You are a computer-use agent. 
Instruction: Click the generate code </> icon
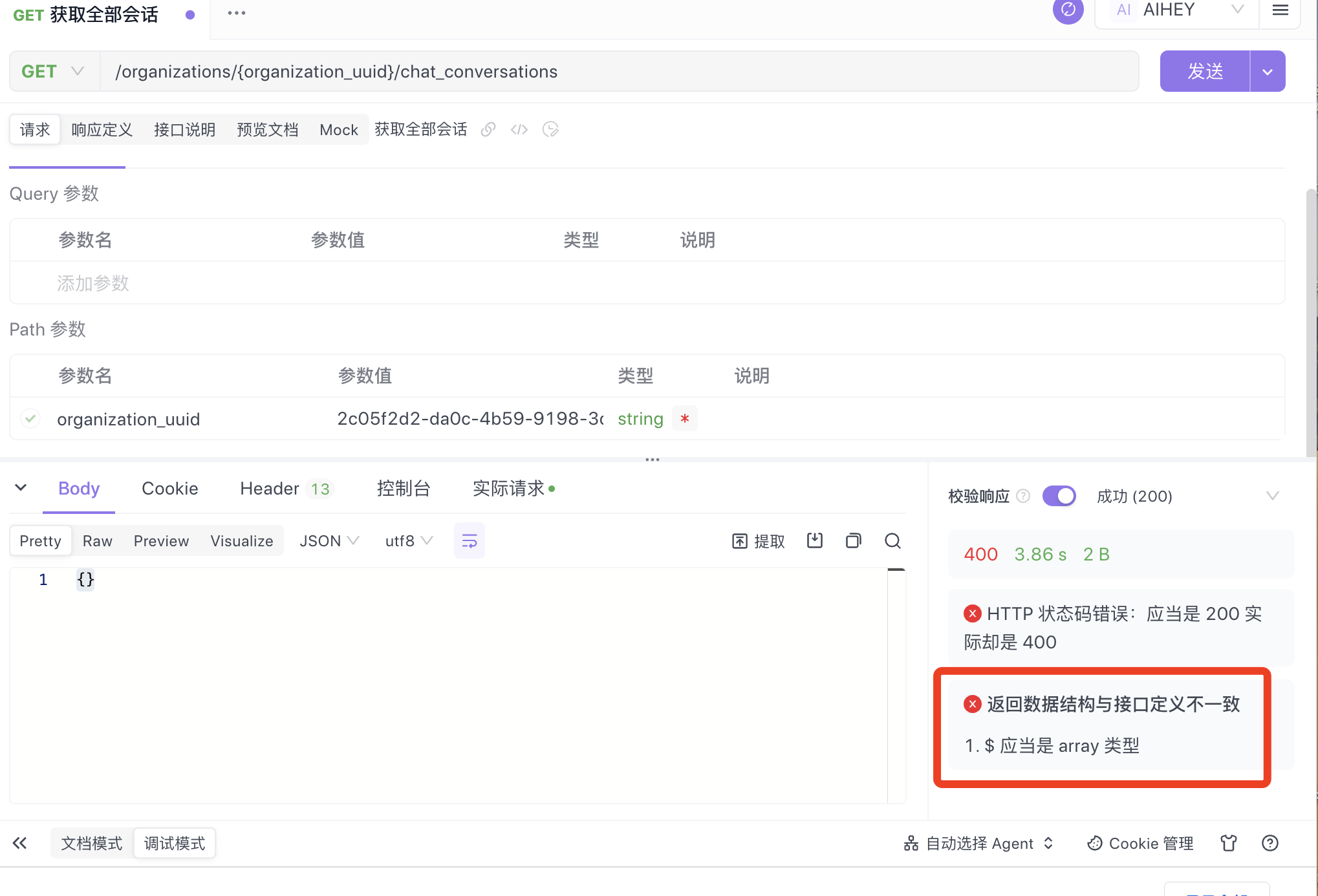(x=519, y=129)
